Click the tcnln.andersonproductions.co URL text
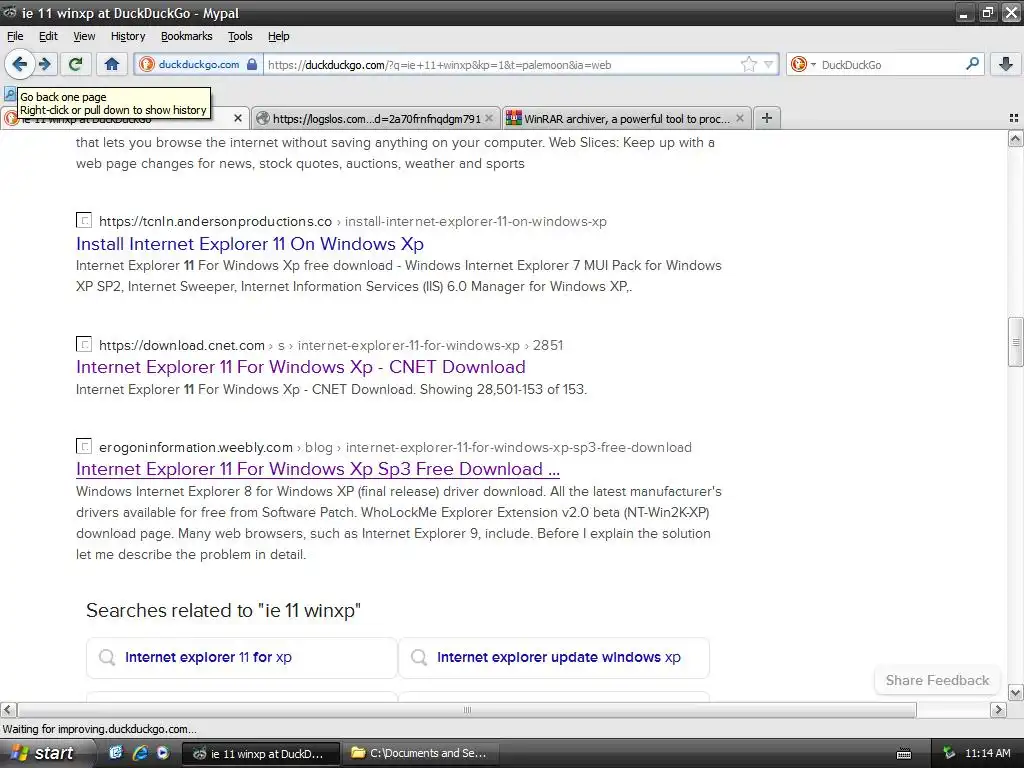The image size is (1024, 768). [x=216, y=221]
